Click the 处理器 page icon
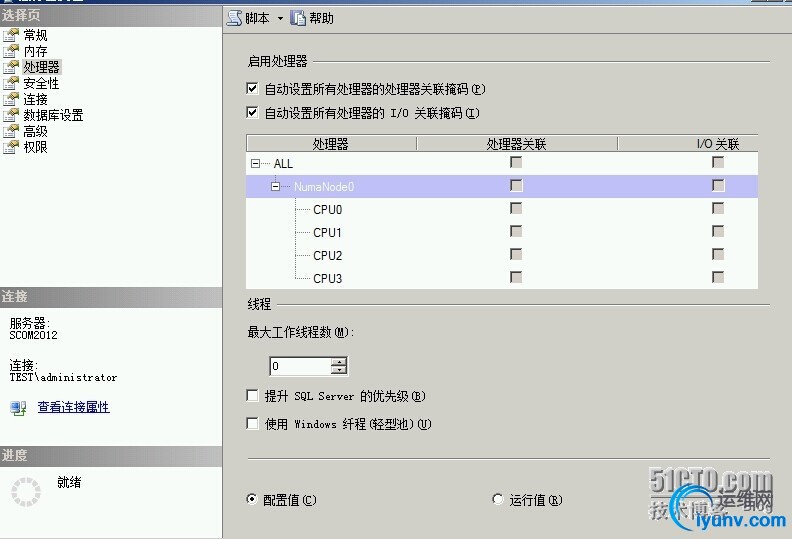The height and width of the screenshot is (539, 792). [x=11, y=67]
